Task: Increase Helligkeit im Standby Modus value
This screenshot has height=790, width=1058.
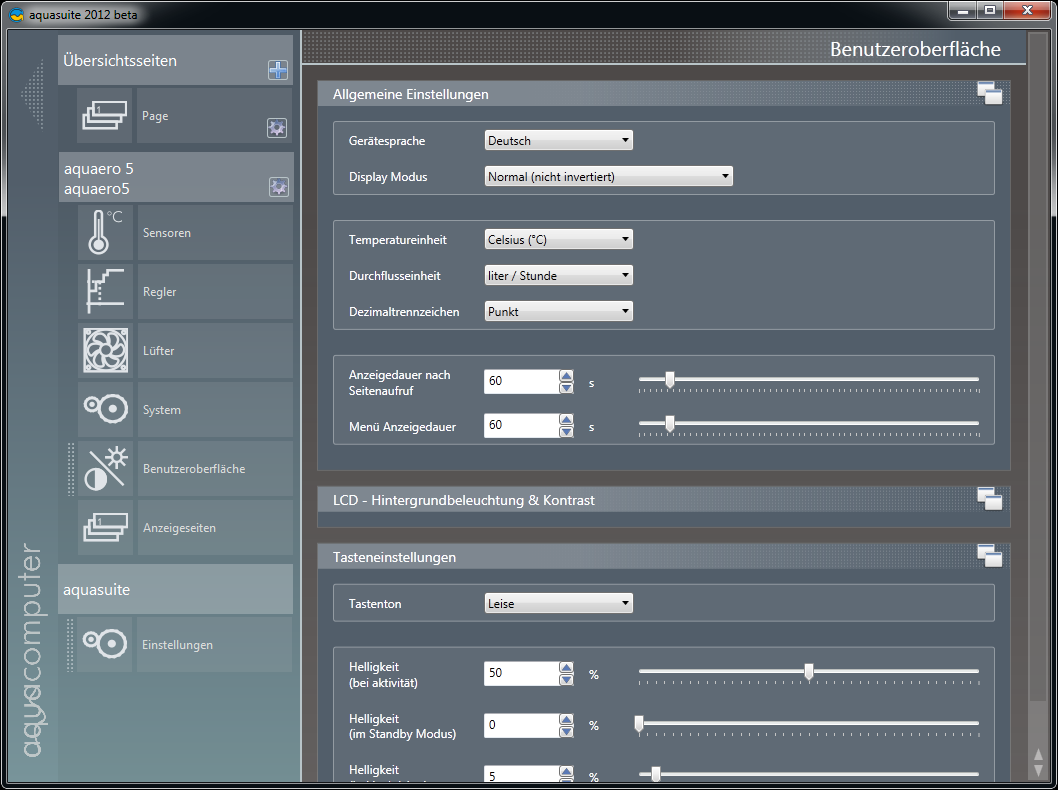Action: pos(566,719)
